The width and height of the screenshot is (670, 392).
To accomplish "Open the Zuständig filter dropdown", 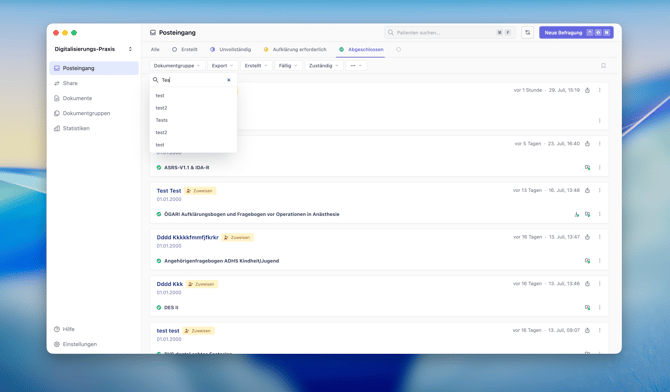I will (323, 65).
